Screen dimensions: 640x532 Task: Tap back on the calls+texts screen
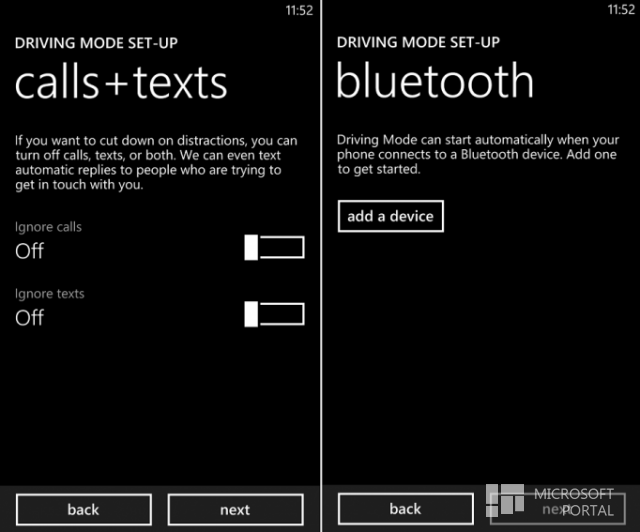(x=84, y=510)
